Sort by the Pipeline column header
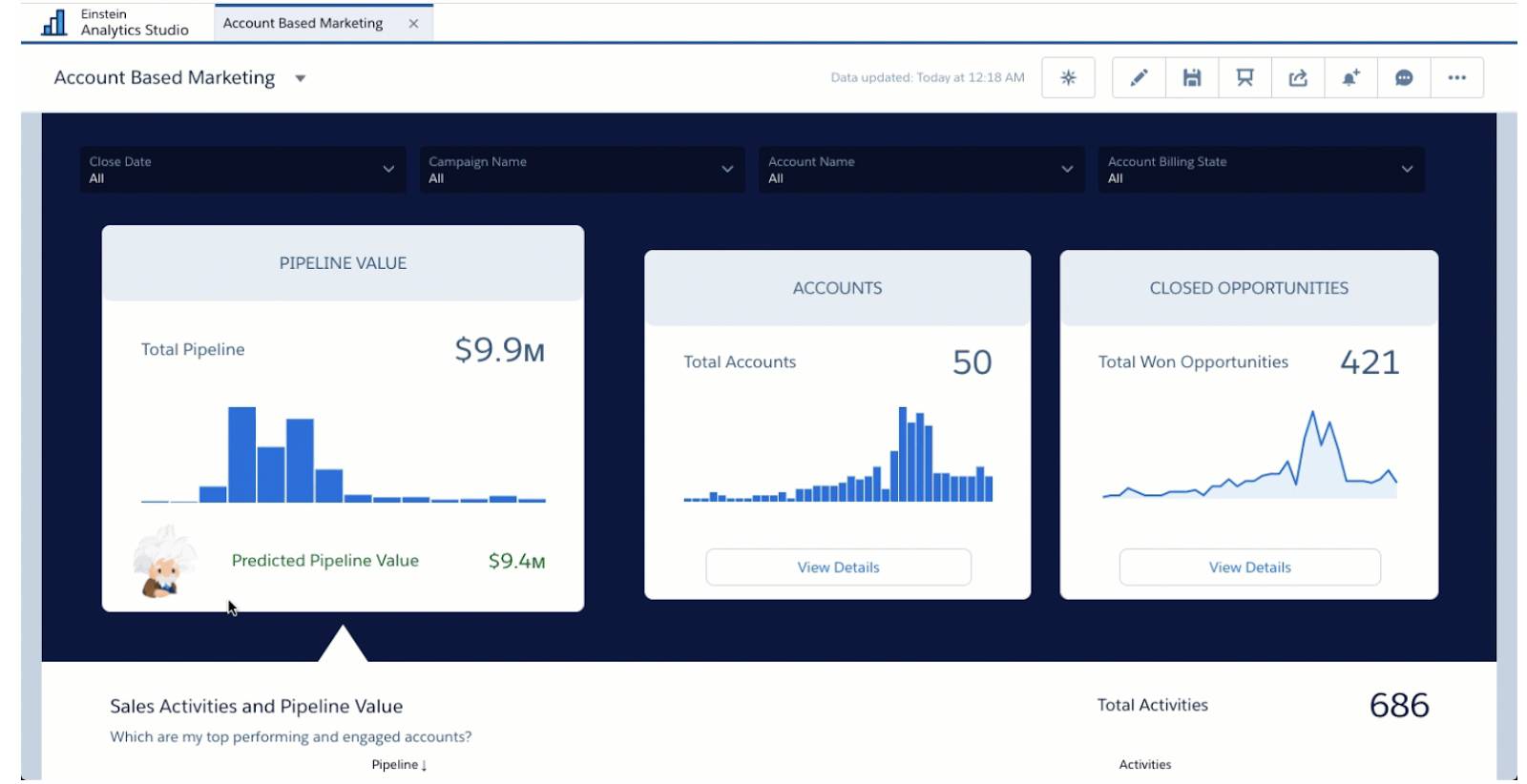The image size is (1527, 784). coord(399,765)
